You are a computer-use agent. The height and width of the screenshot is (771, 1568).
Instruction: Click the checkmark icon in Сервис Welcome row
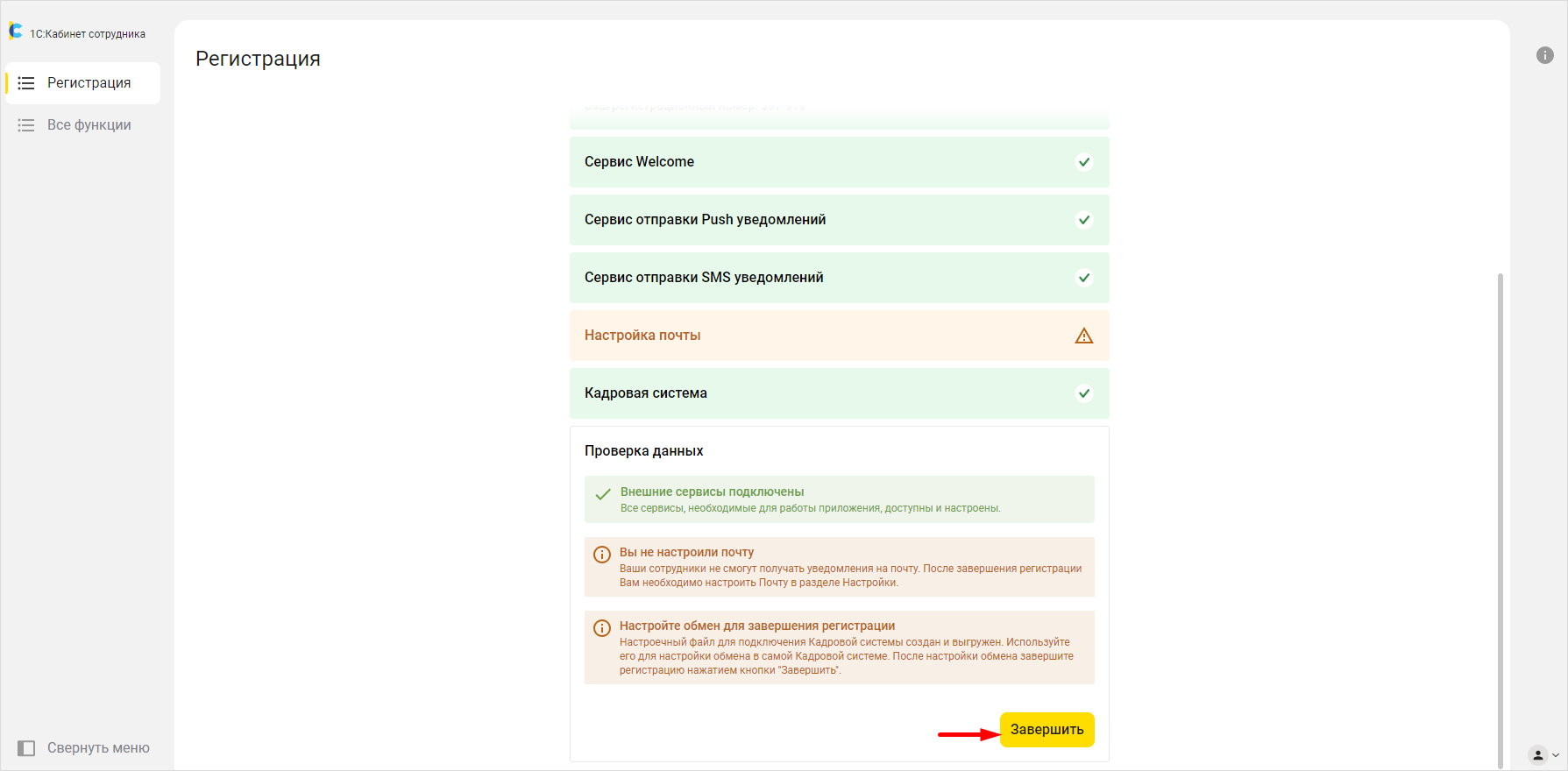pyautogui.click(x=1084, y=162)
